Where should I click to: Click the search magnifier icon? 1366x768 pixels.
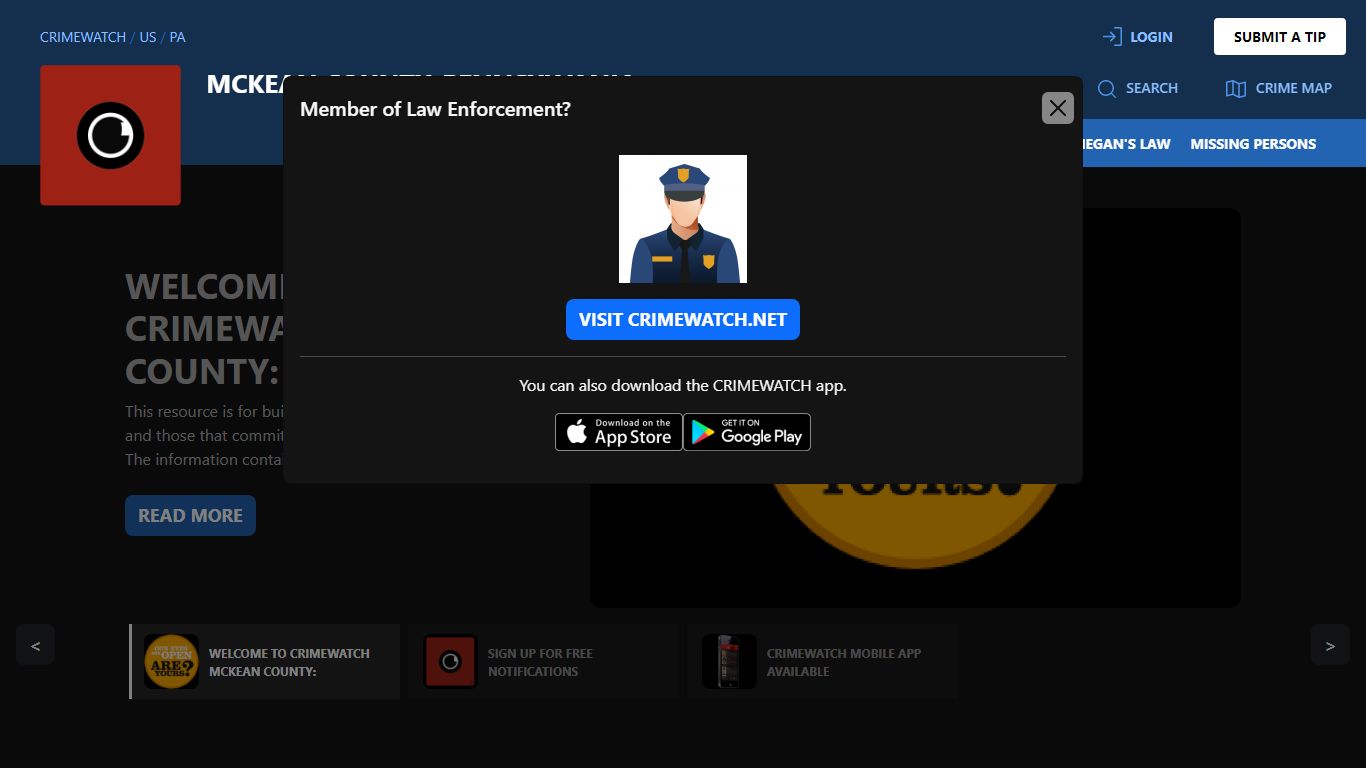(x=1107, y=88)
